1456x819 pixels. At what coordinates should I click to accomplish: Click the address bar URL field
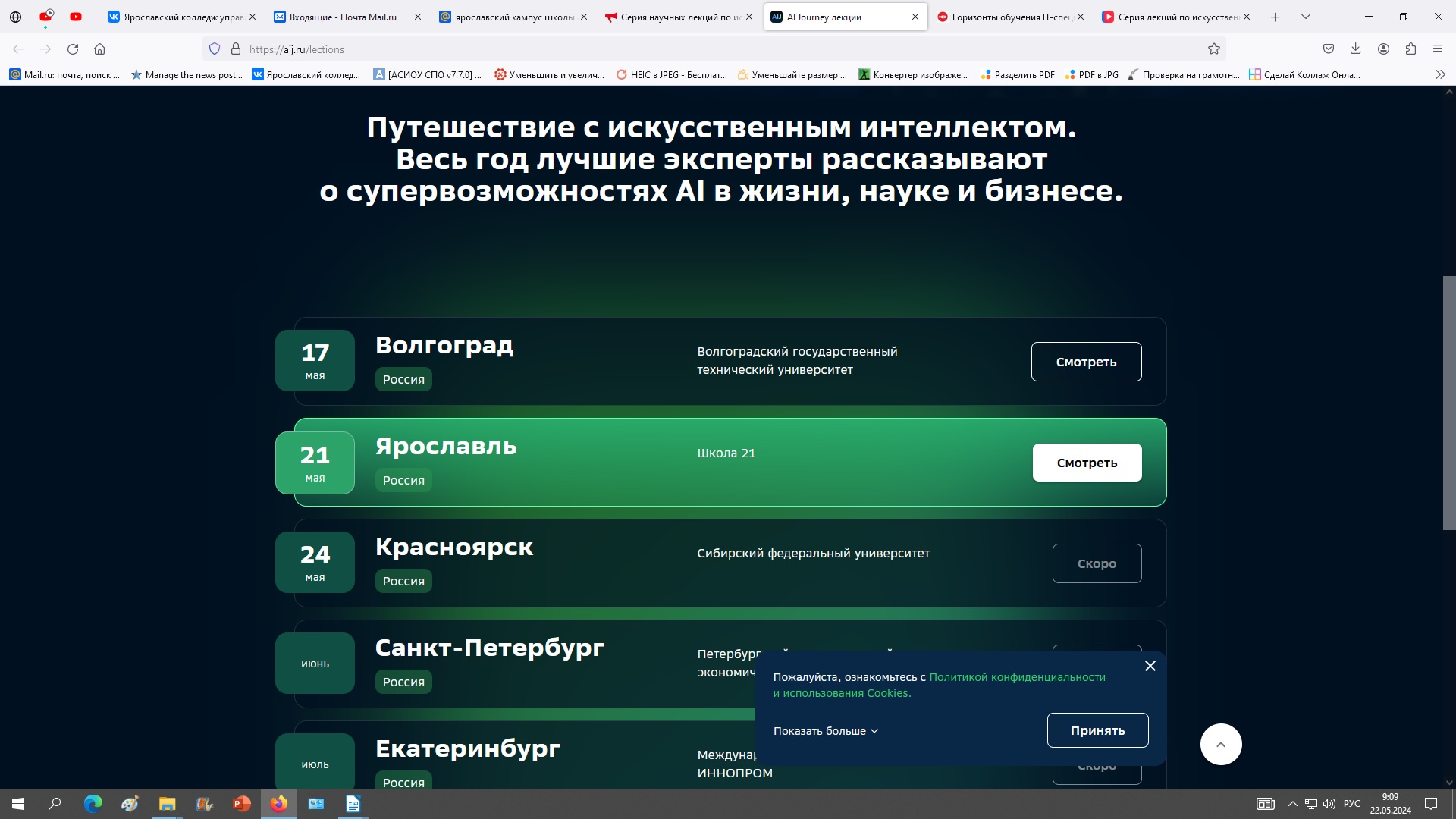point(682,49)
